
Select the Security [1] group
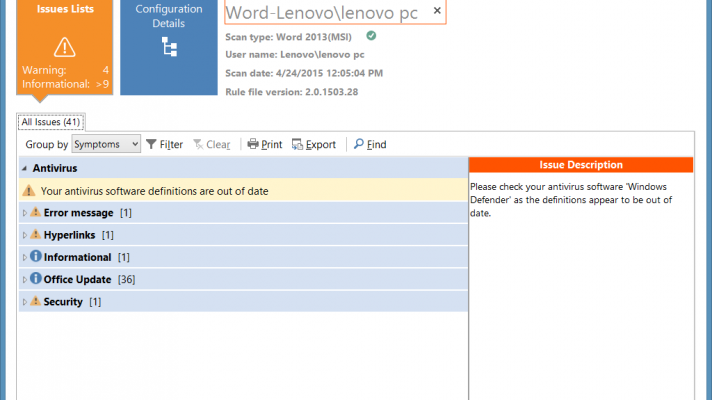point(243,301)
